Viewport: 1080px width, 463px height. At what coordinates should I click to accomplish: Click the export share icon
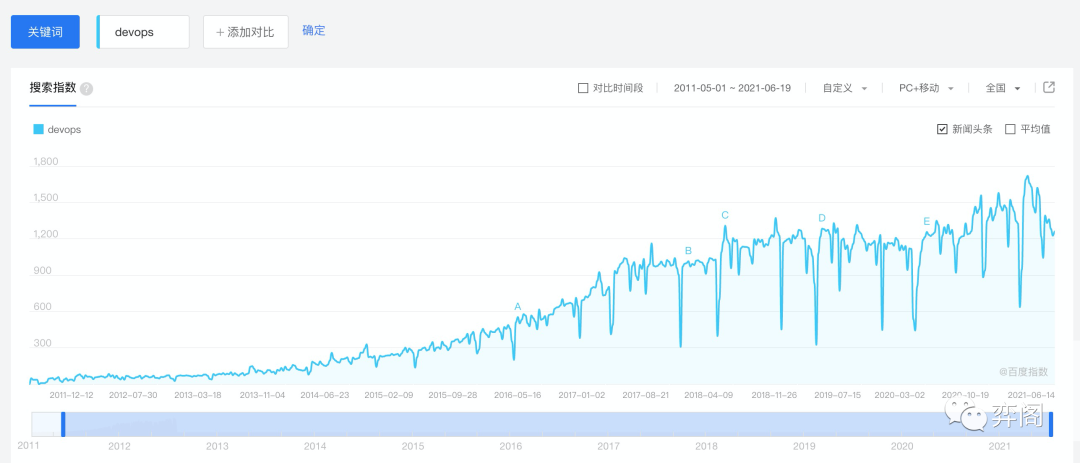[1049, 88]
